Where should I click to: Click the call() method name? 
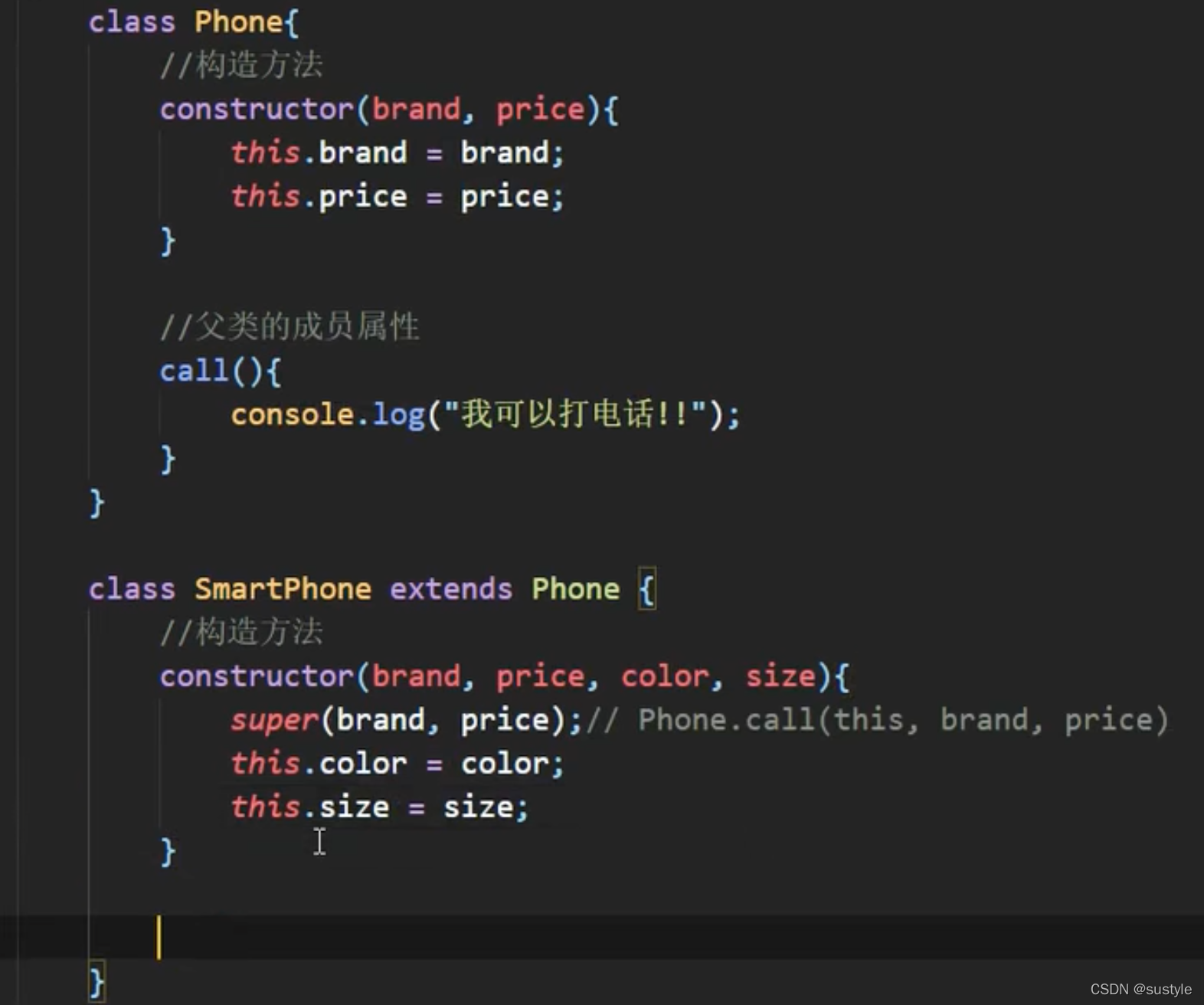(194, 371)
